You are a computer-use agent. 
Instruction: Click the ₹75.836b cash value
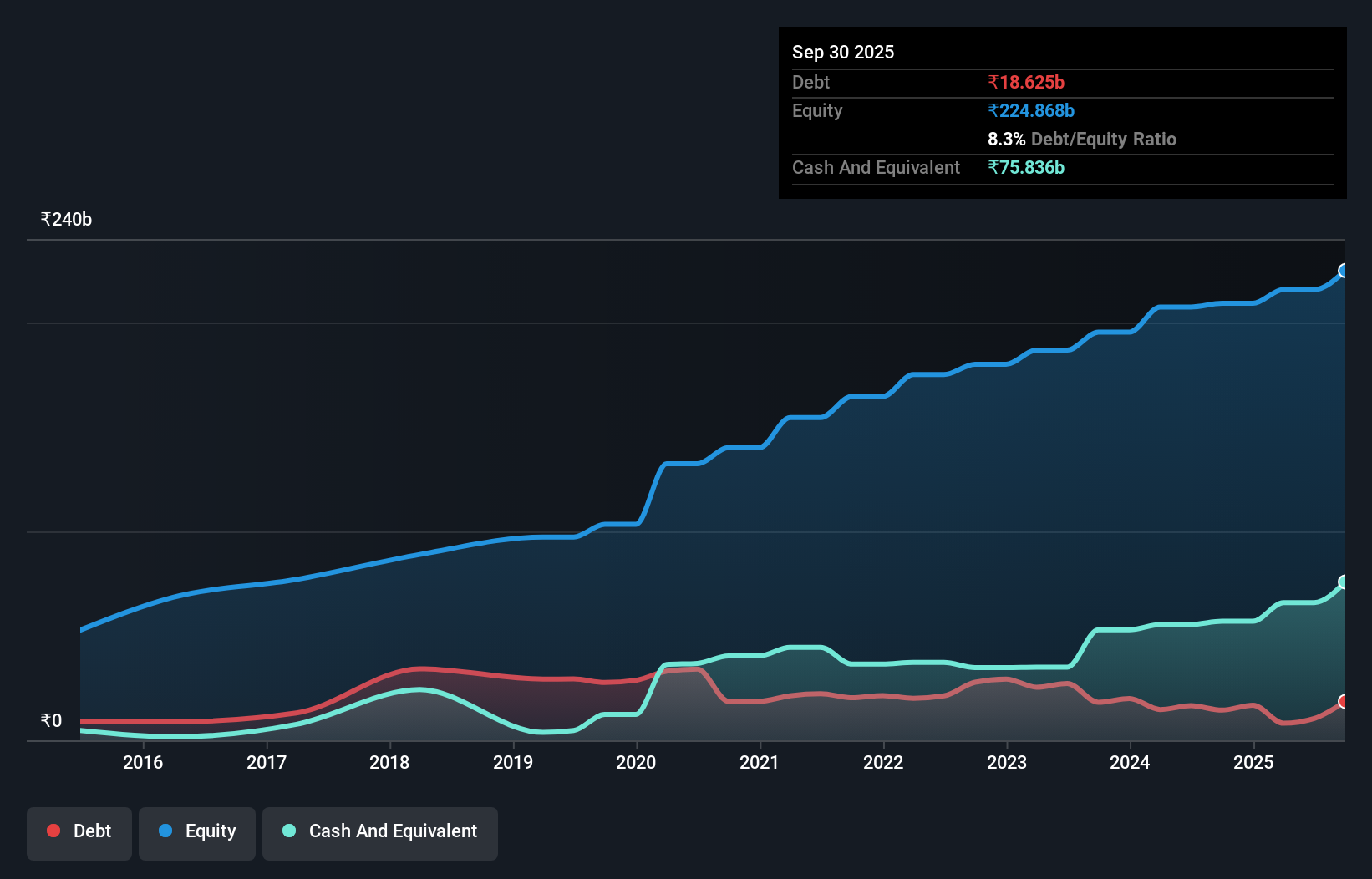(x=1026, y=167)
